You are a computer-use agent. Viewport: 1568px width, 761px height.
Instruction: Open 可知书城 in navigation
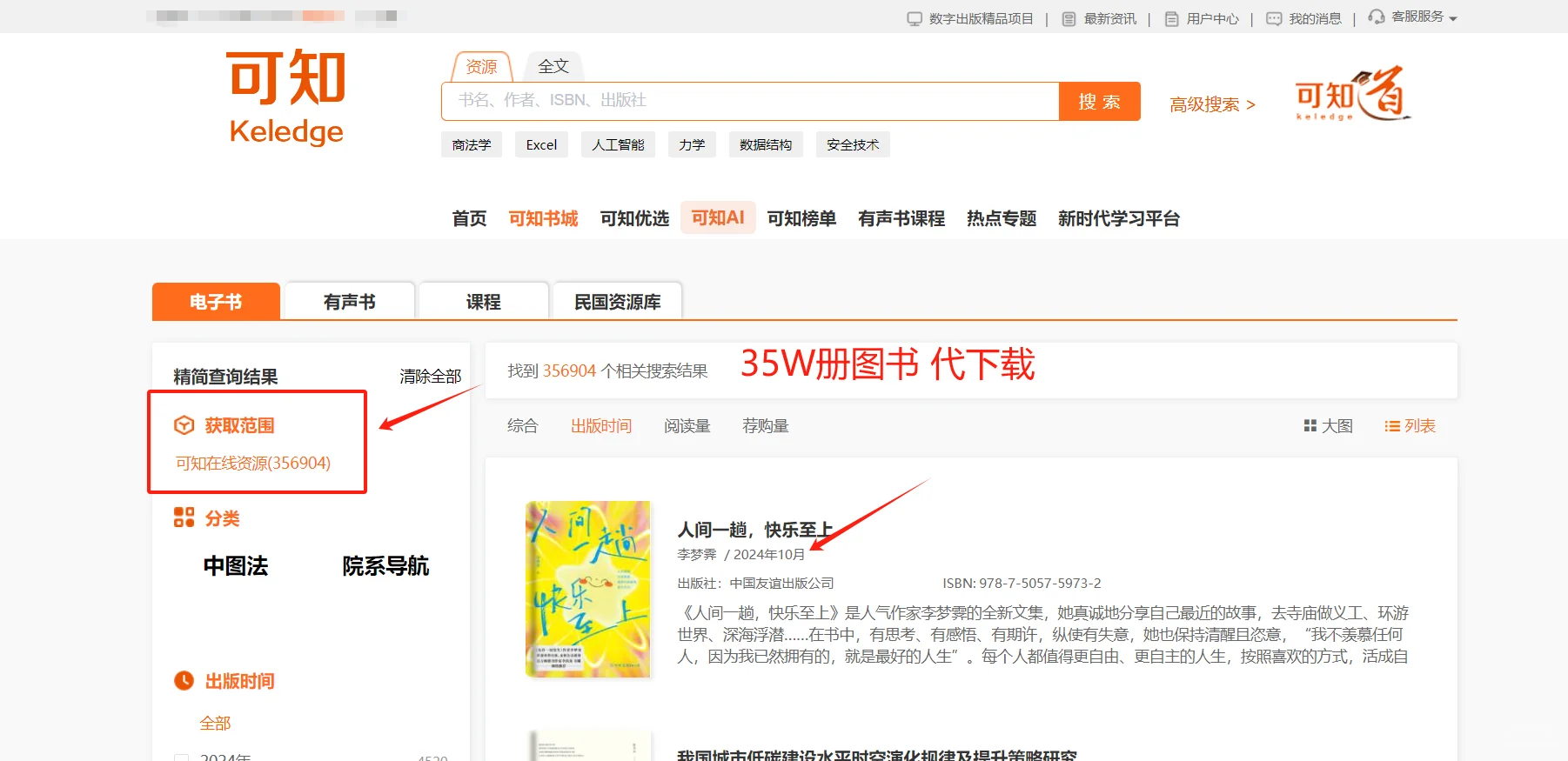[544, 218]
